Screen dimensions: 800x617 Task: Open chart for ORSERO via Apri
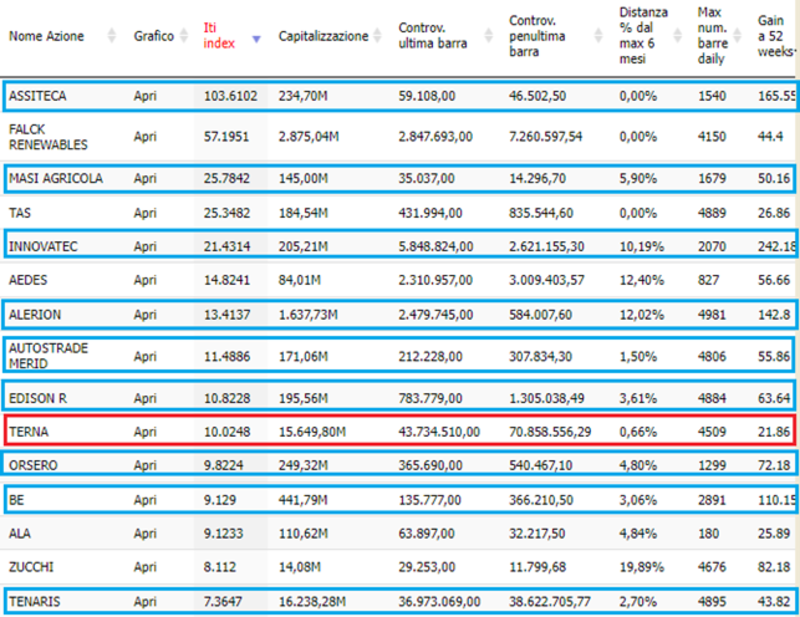[x=145, y=465]
